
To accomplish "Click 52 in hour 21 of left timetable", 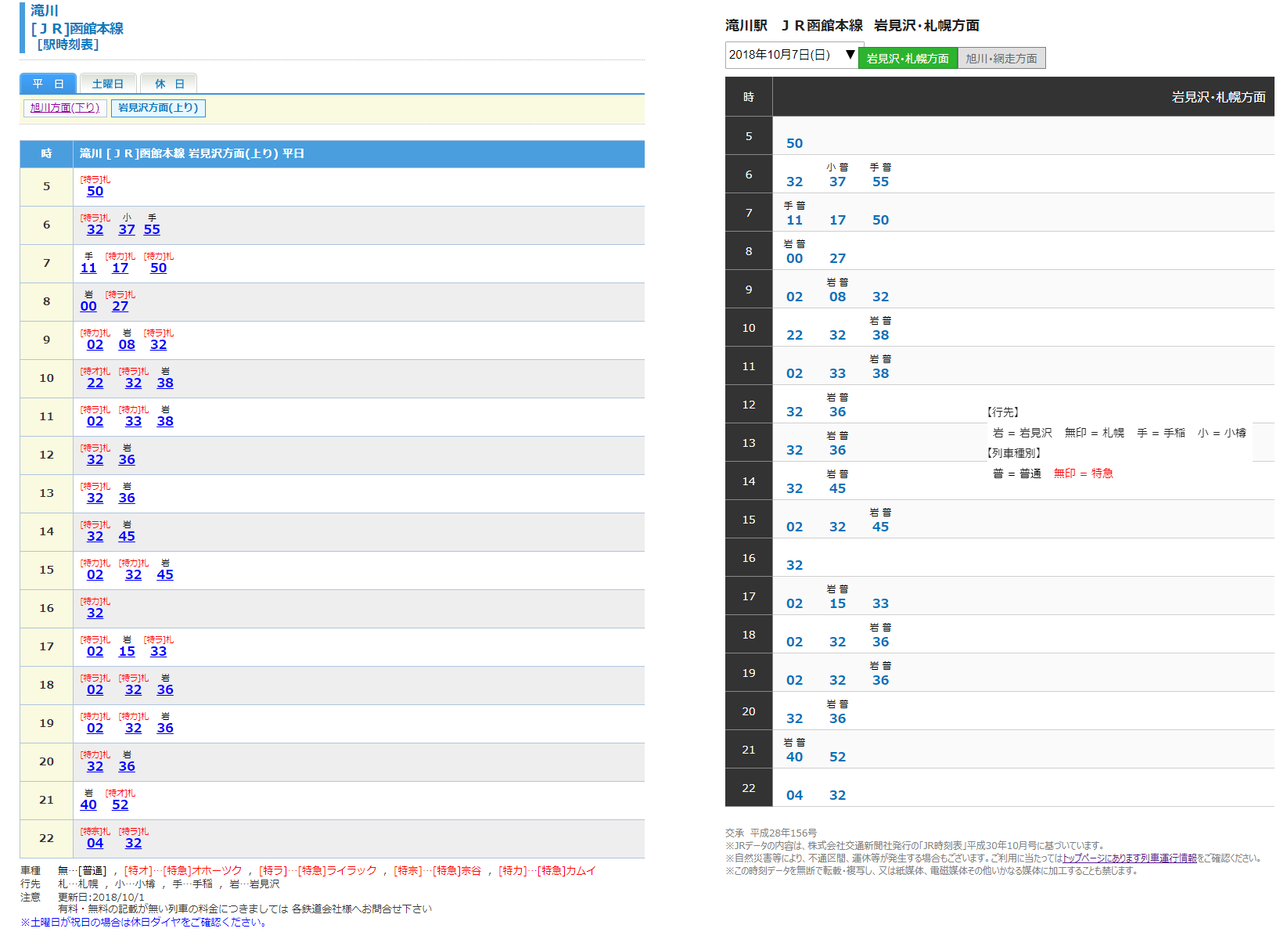I will 120,805.
